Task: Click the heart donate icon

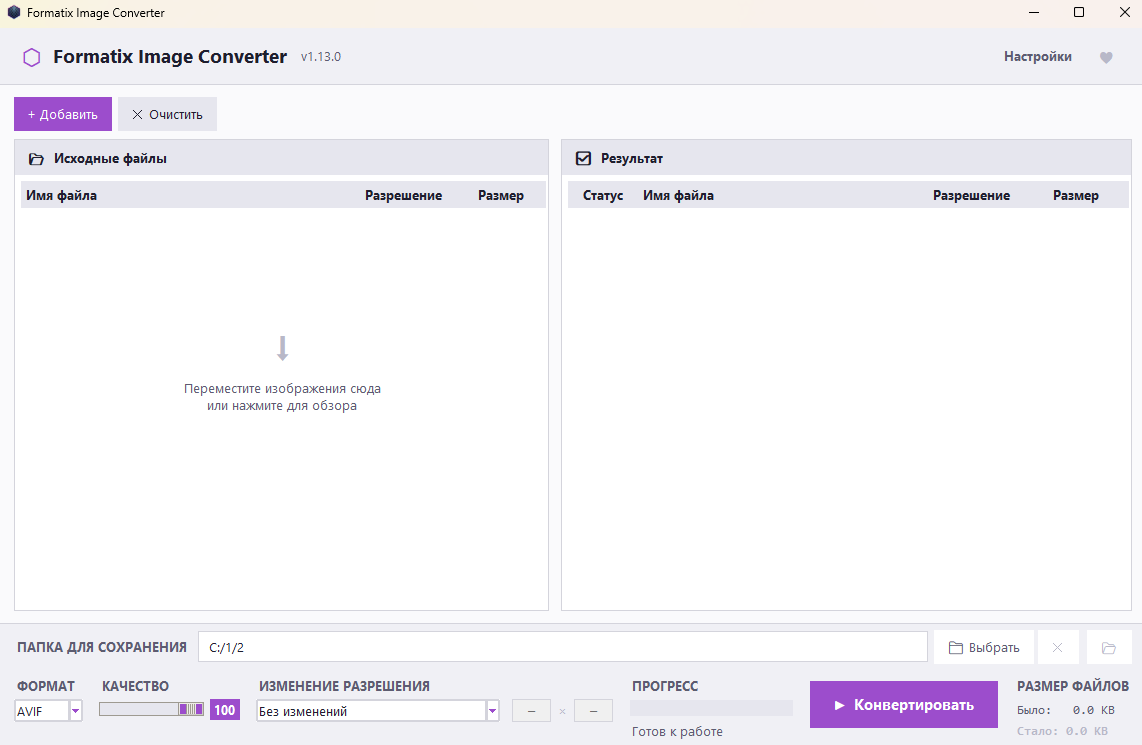Action: [1106, 58]
